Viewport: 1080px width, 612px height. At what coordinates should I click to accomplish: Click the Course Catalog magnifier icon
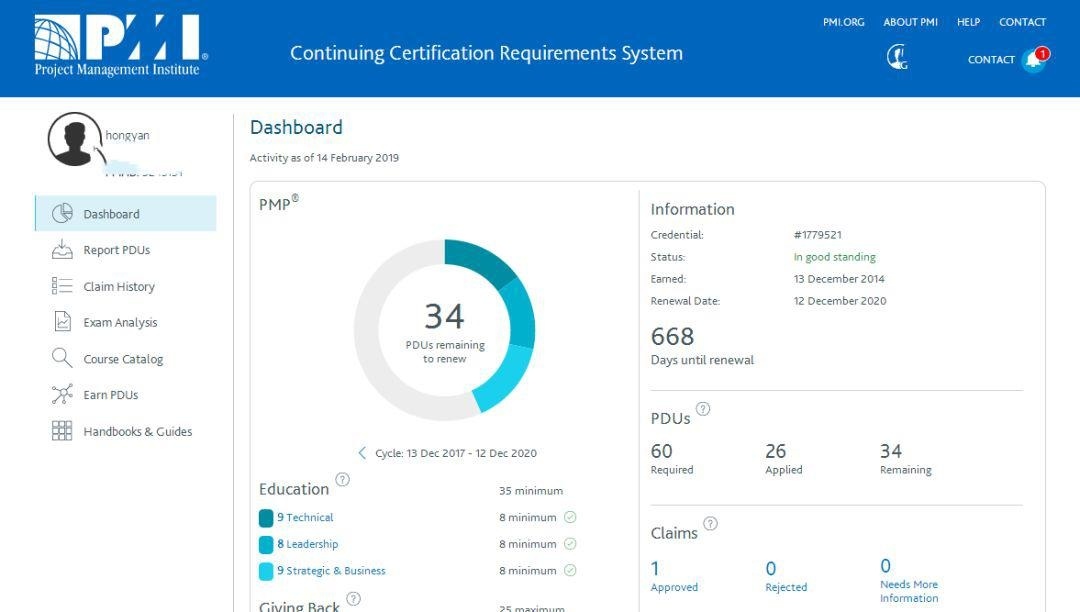point(62,358)
